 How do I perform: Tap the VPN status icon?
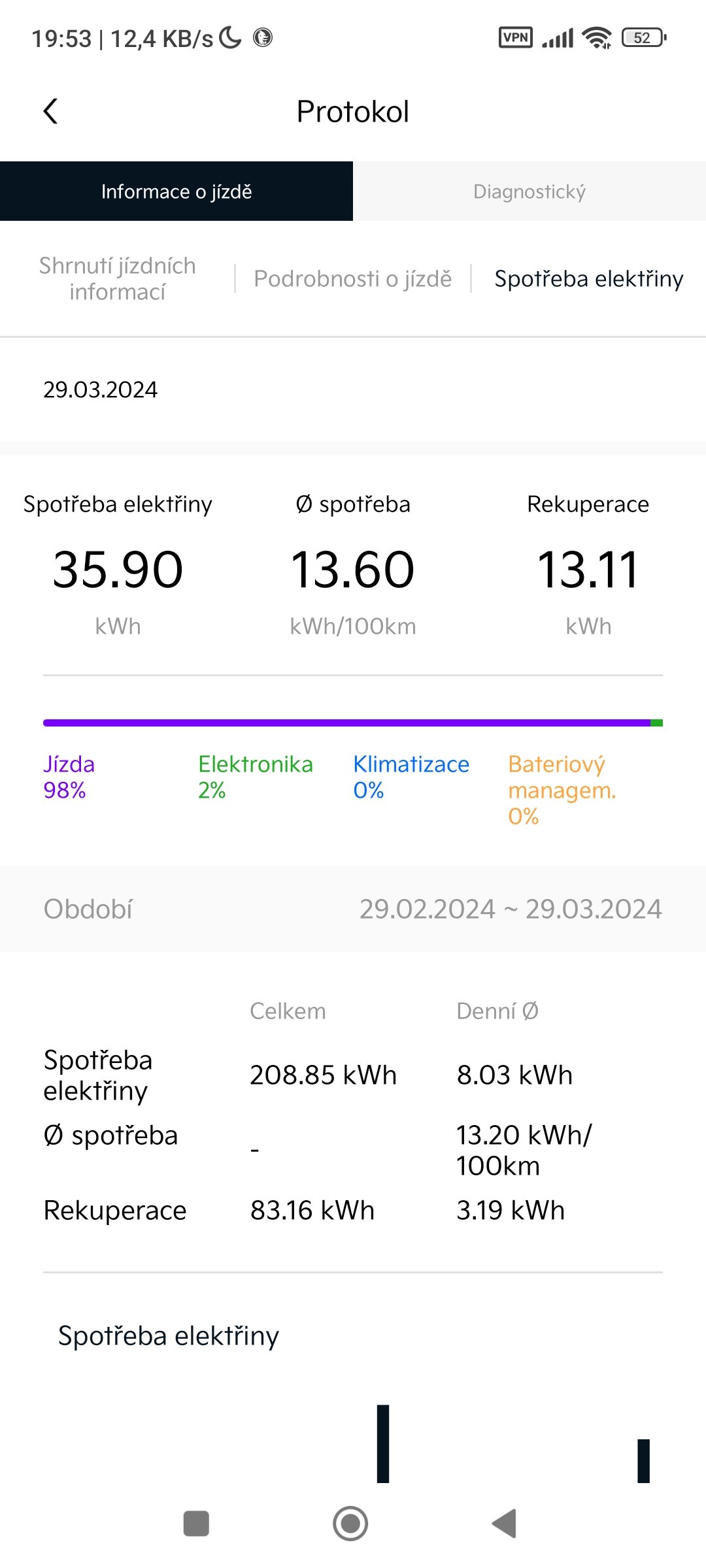516,37
